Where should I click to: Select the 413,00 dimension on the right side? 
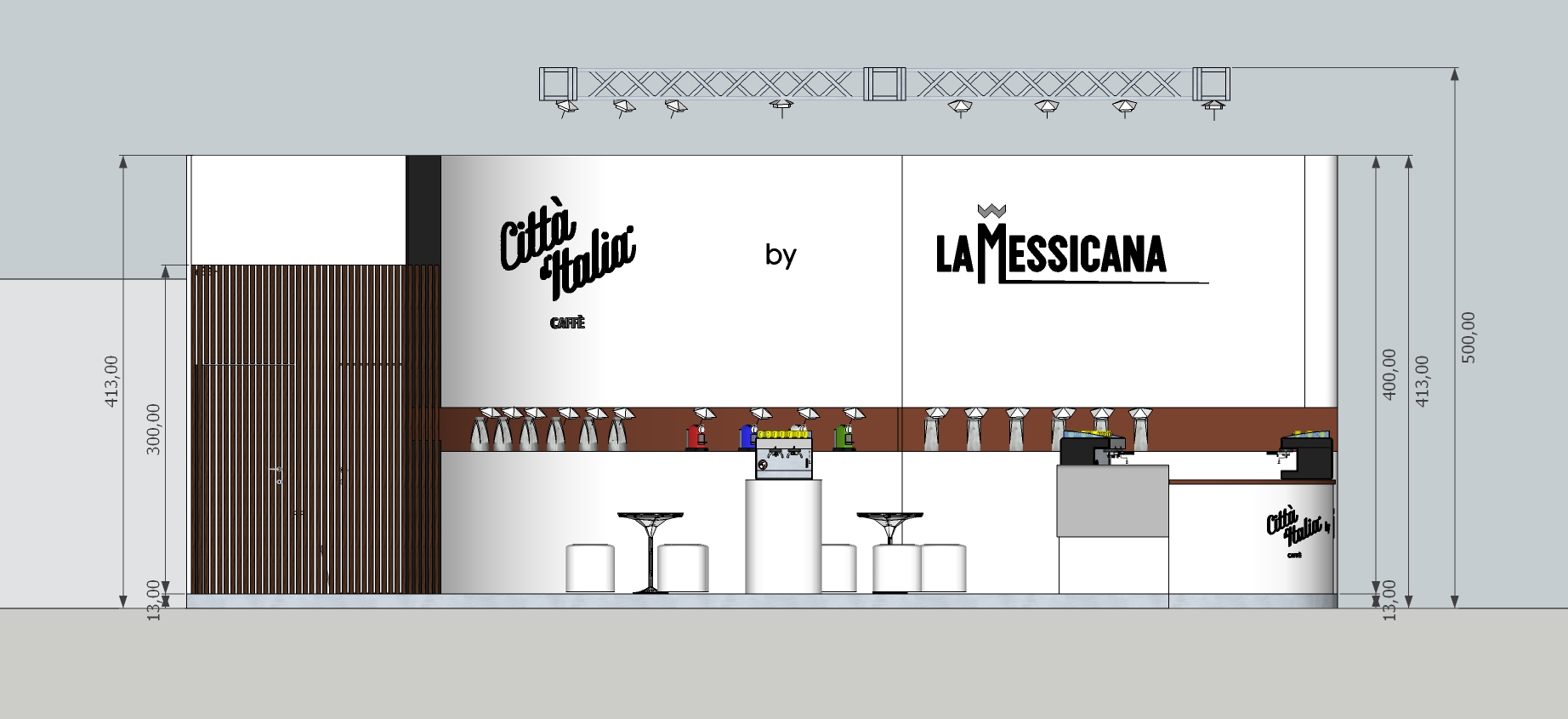tap(1422, 380)
